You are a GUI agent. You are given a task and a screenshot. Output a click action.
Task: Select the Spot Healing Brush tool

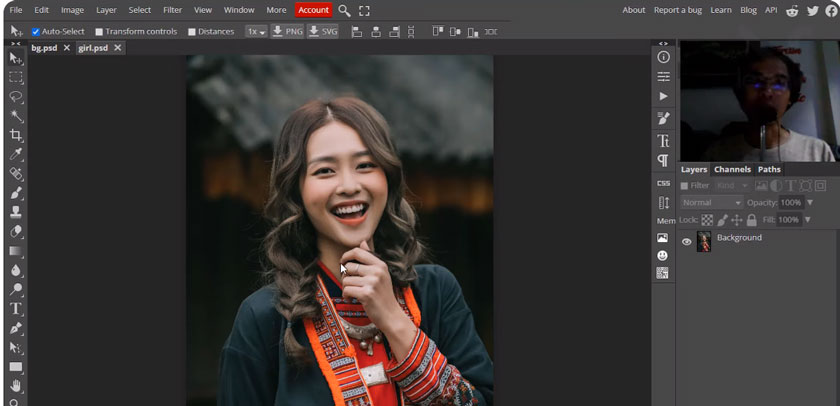coord(16,174)
